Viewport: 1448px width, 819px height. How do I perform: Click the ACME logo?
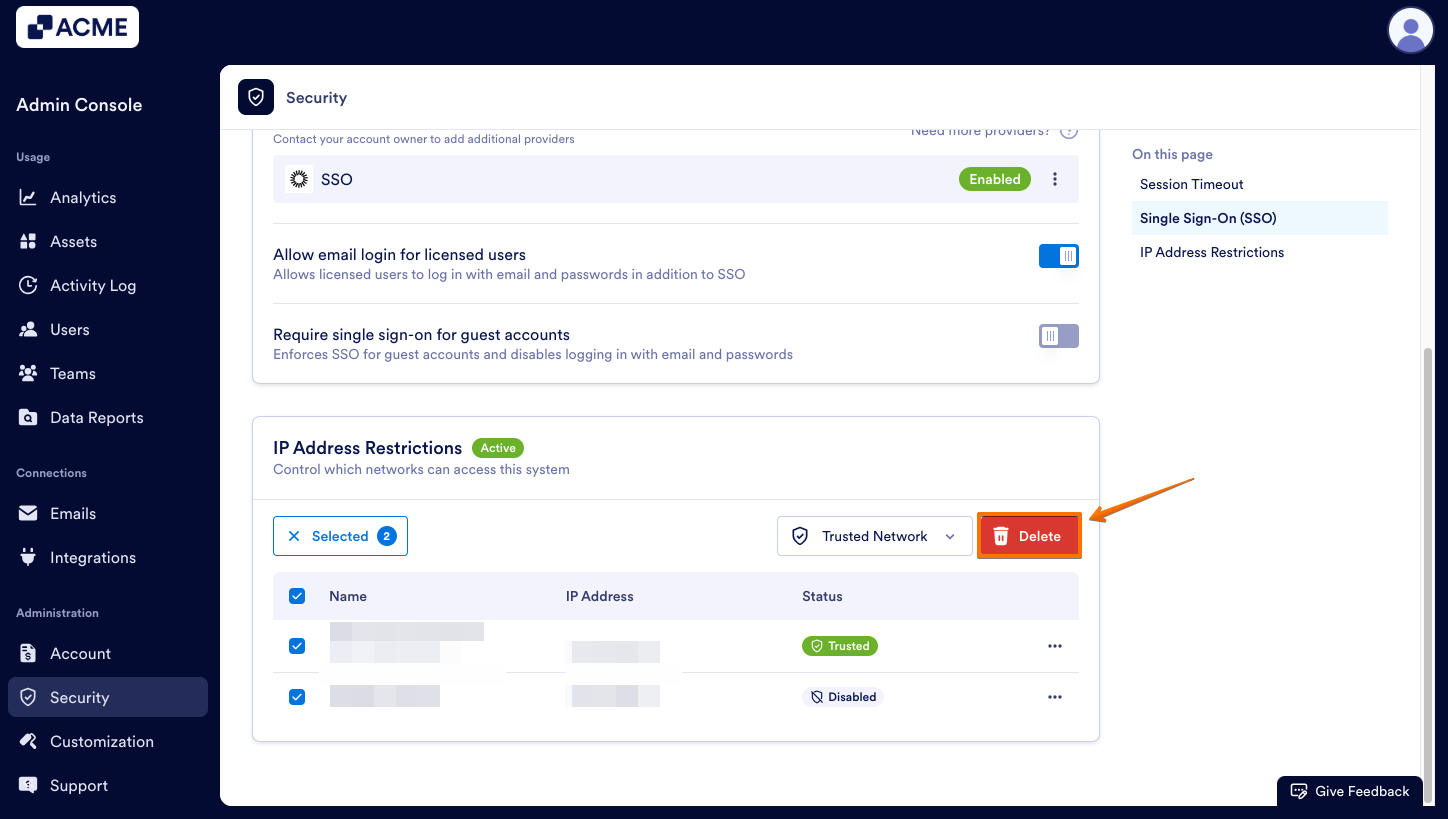pos(77,27)
